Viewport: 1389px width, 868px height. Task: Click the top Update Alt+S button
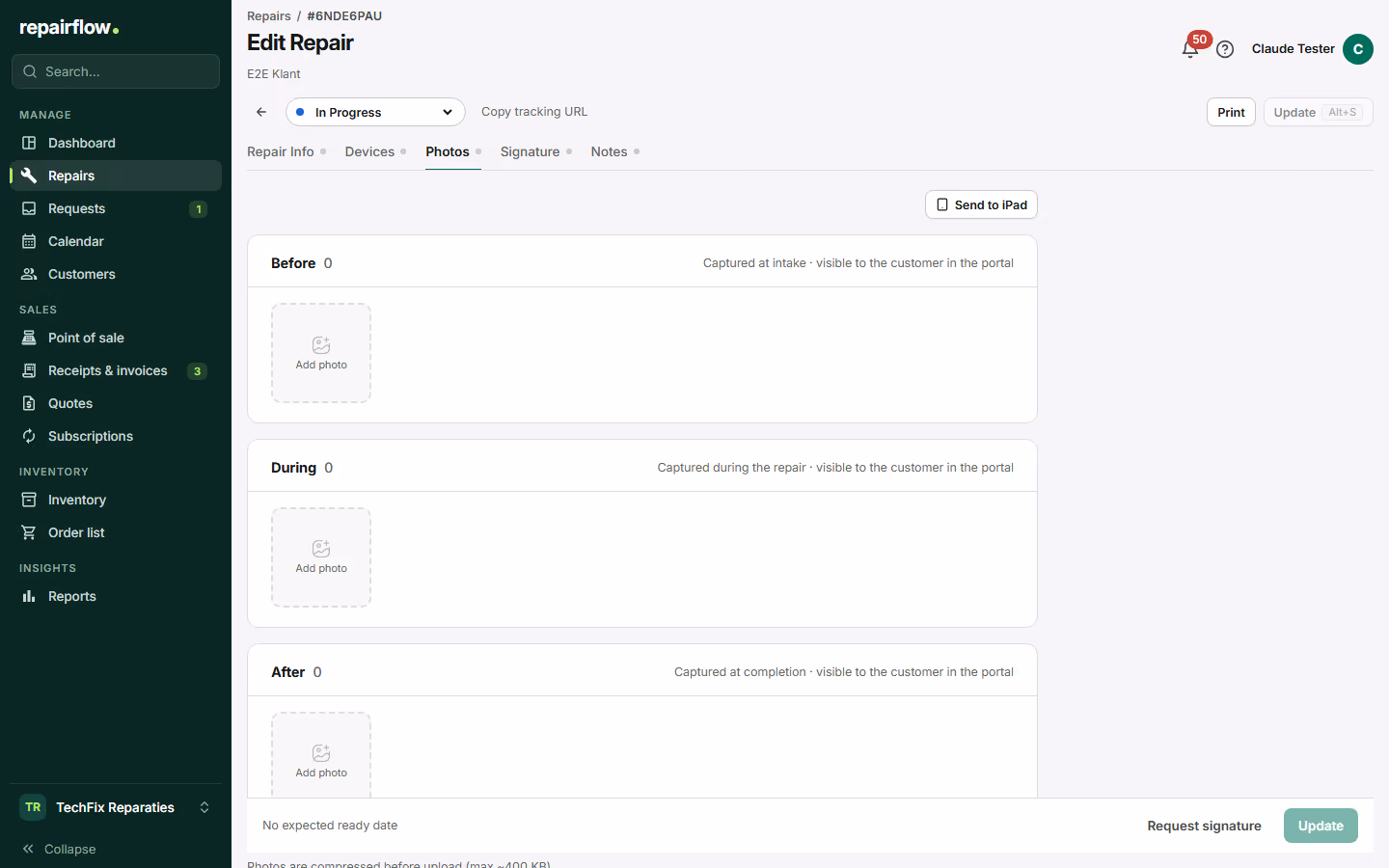1318,112
